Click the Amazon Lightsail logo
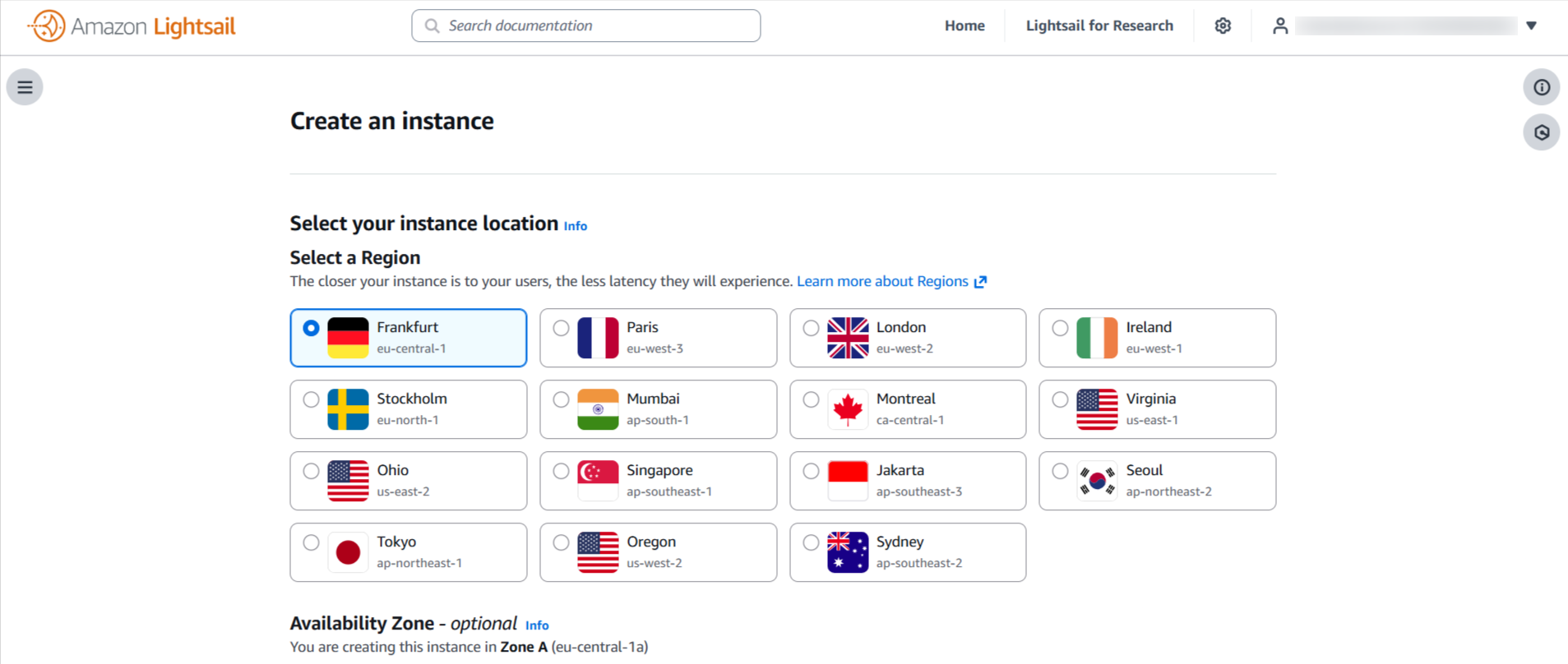 point(132,26)
